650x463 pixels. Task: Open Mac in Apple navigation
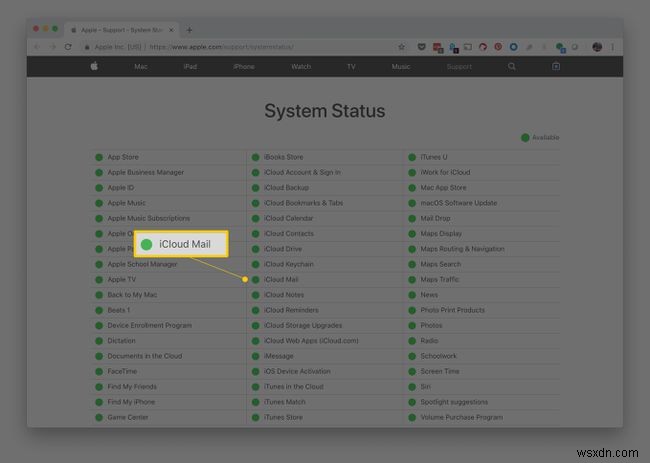(141, 66)
